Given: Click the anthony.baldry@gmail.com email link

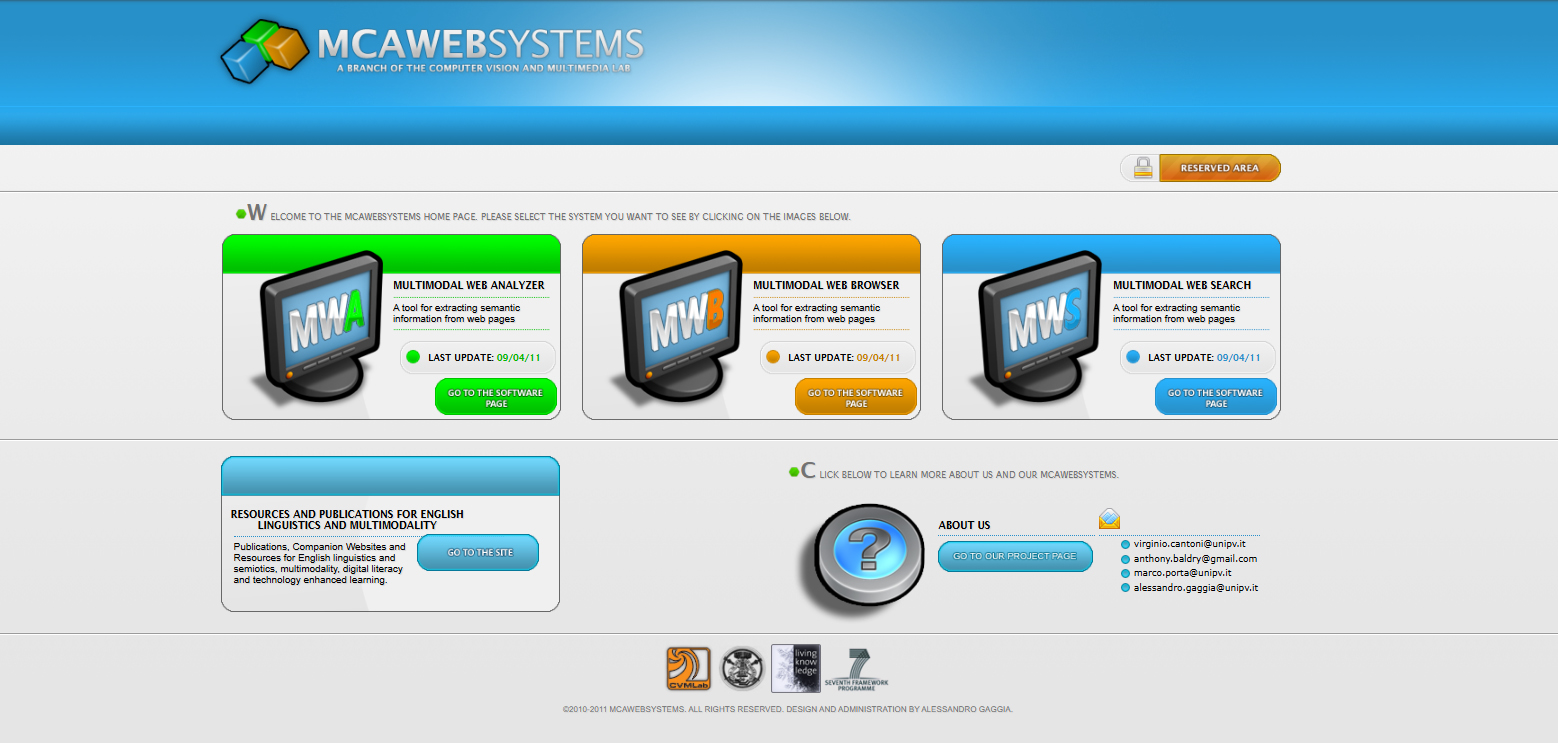Looking at the screenshot, I should [1194, 559].
